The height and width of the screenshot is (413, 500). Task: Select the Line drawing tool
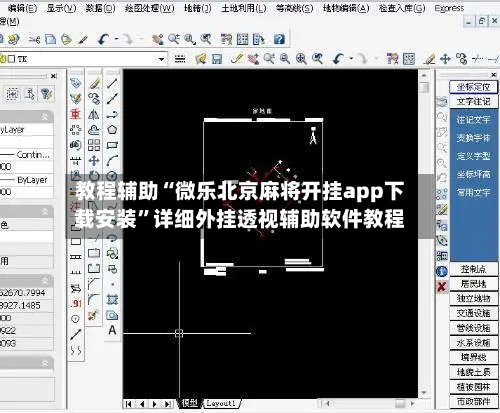tap(112, 84)
